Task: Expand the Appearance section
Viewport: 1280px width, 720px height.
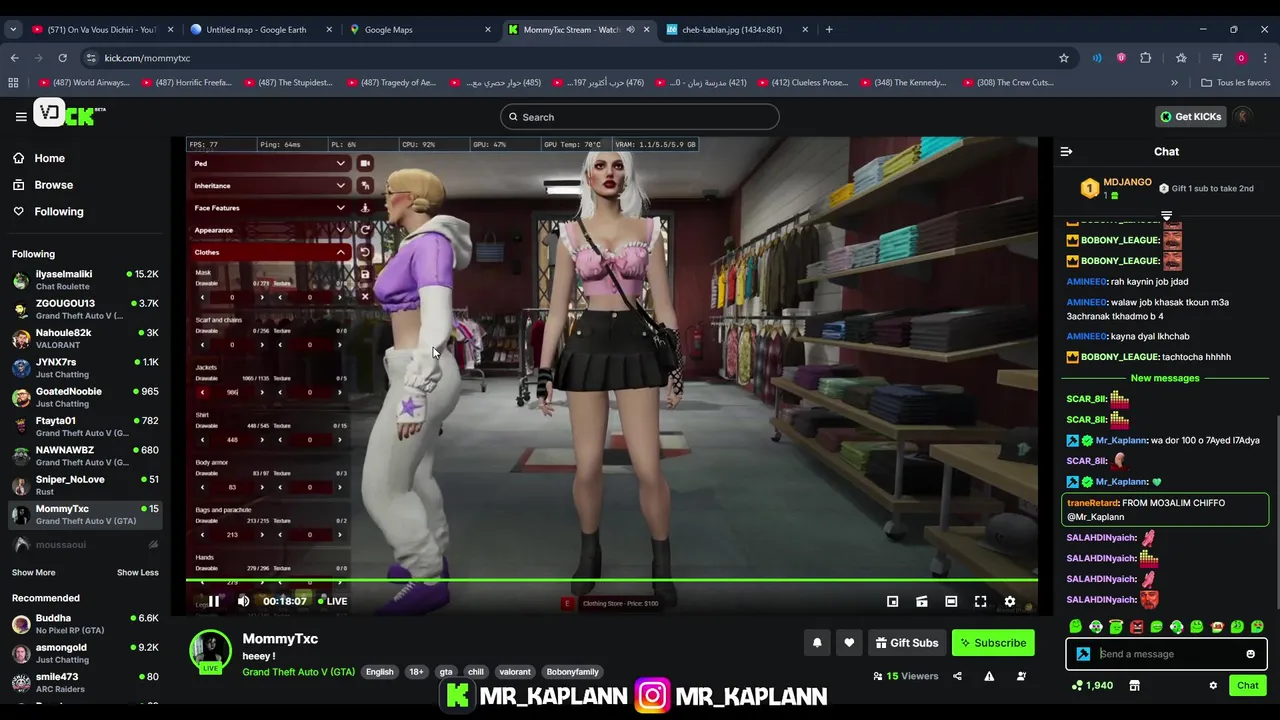Action: click(270, 230)
